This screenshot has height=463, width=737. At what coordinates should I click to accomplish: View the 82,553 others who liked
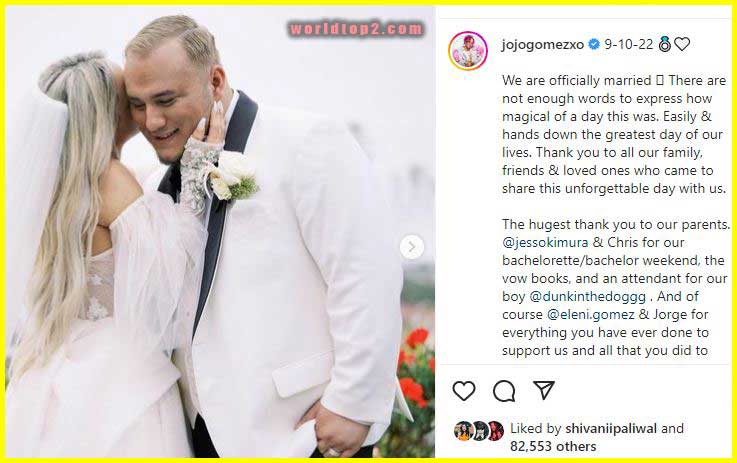[553, 446]
